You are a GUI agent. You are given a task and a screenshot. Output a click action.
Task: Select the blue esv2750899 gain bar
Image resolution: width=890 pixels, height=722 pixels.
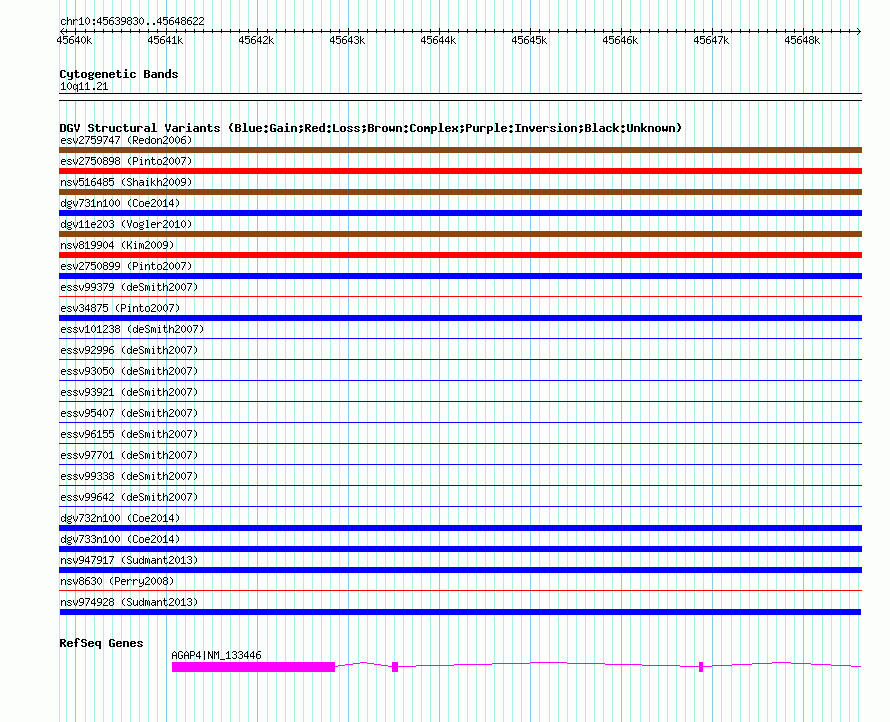point(460,276)
